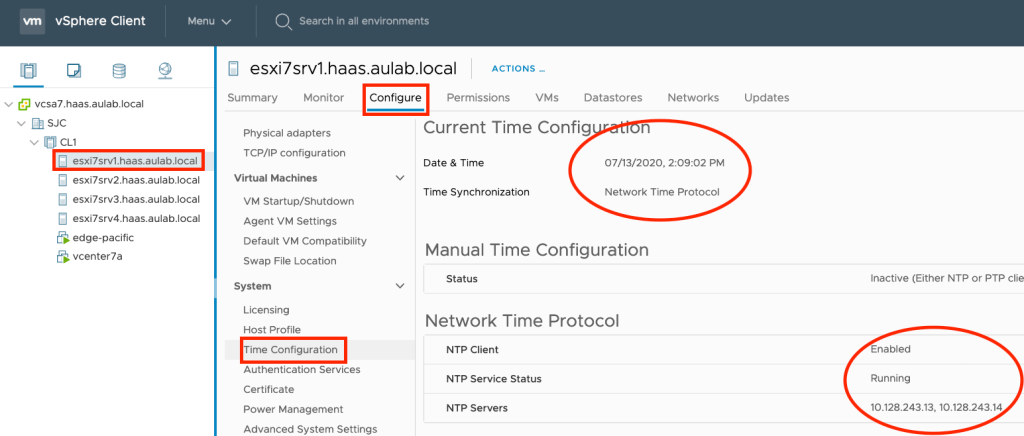This screenshot has width=1024, height=436.
Task: Click the search magnifier icon
Action: (283, 21)
